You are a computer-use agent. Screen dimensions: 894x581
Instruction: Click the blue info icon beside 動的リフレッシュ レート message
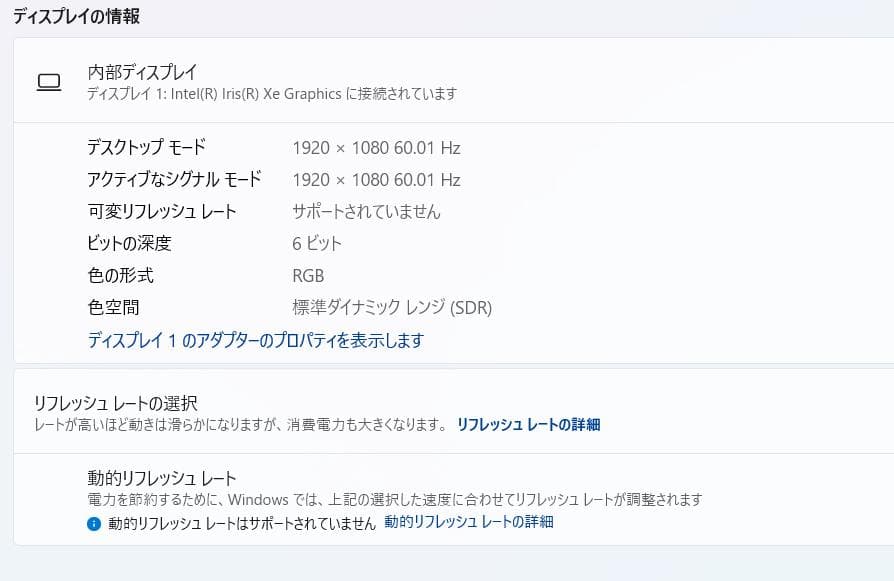coord(94,522)
